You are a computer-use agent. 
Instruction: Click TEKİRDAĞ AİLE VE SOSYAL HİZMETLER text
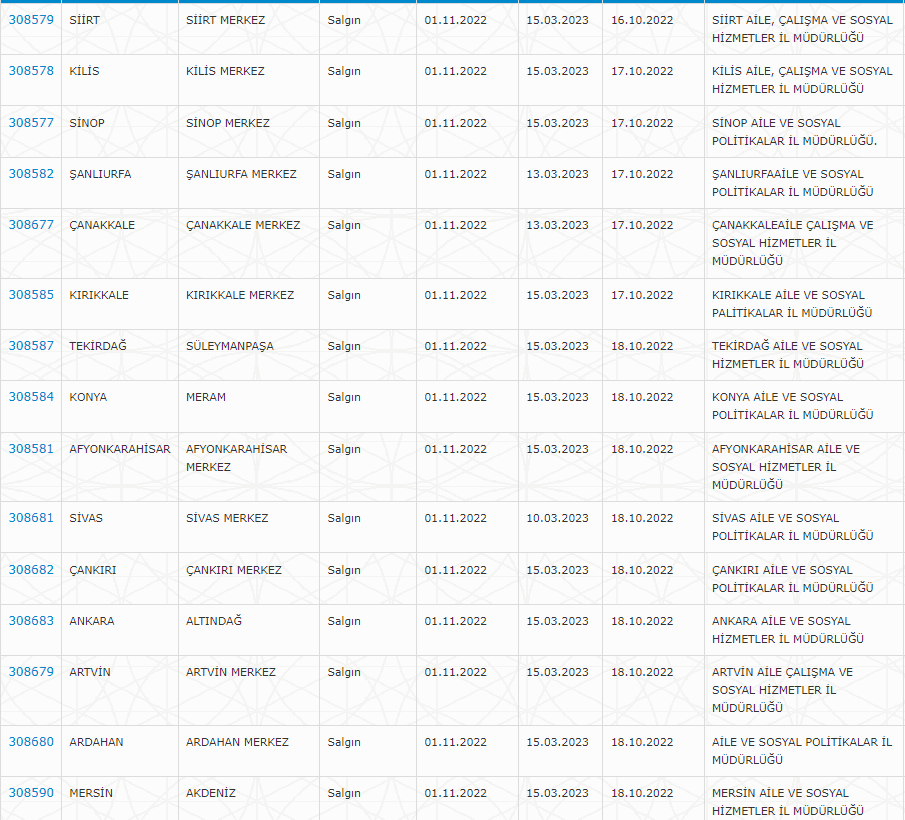[788, 355]
